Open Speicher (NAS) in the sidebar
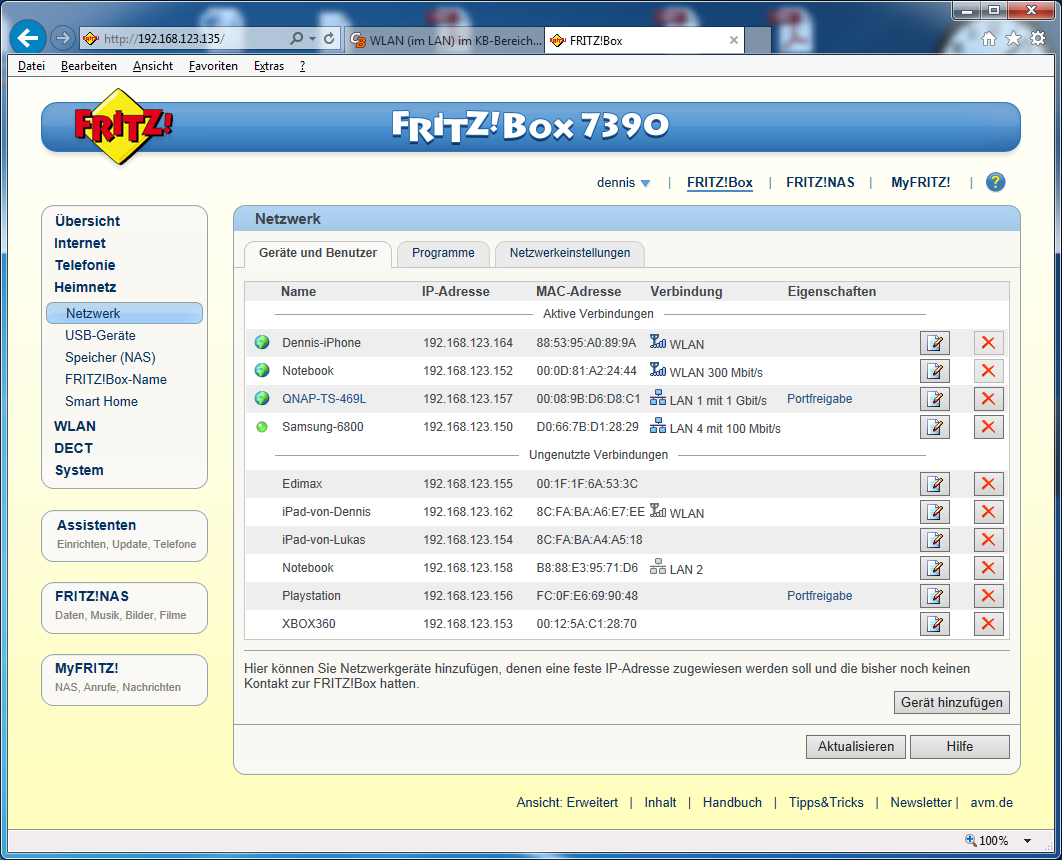This screenshot has height=860, width=1062. (110, 358)
